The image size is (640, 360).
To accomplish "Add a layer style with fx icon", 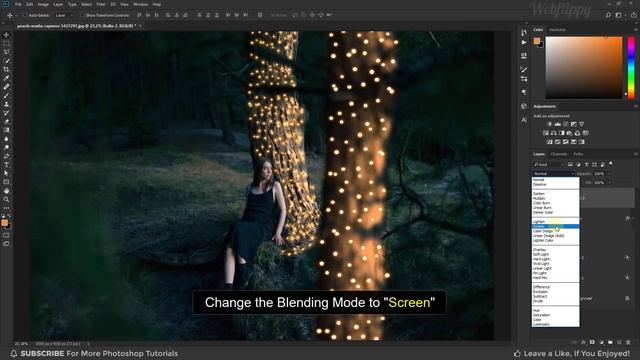I will 583,342.
